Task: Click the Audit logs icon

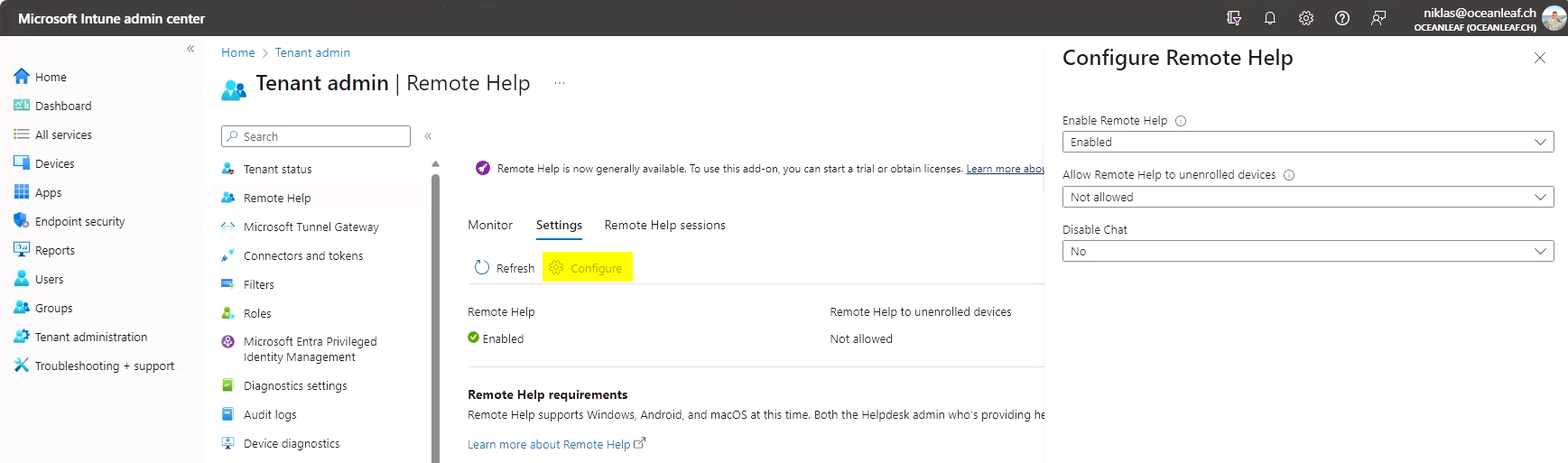Action: (x=228, y=414)
